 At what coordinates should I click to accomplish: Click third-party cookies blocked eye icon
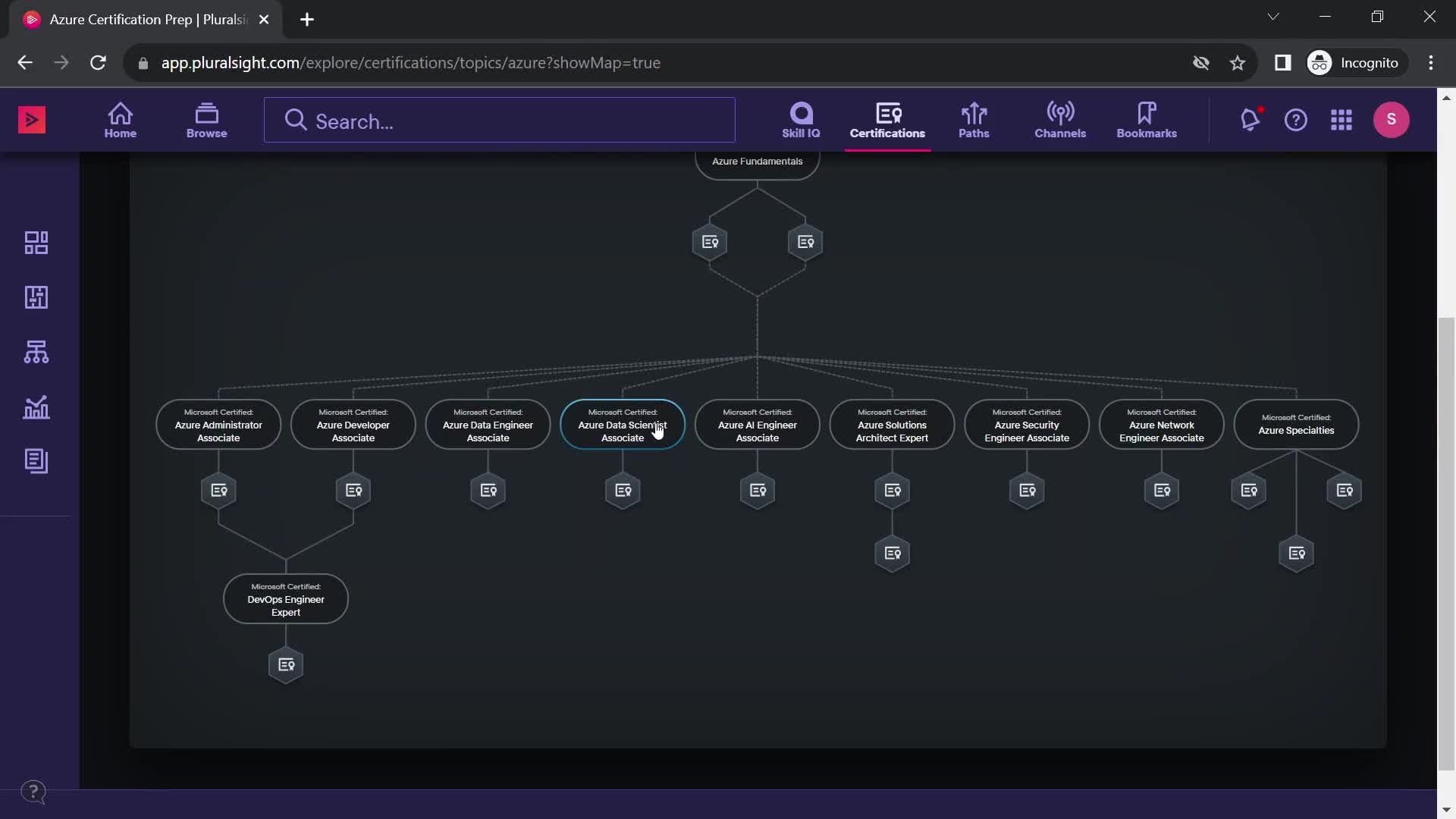coord(1201,63)
